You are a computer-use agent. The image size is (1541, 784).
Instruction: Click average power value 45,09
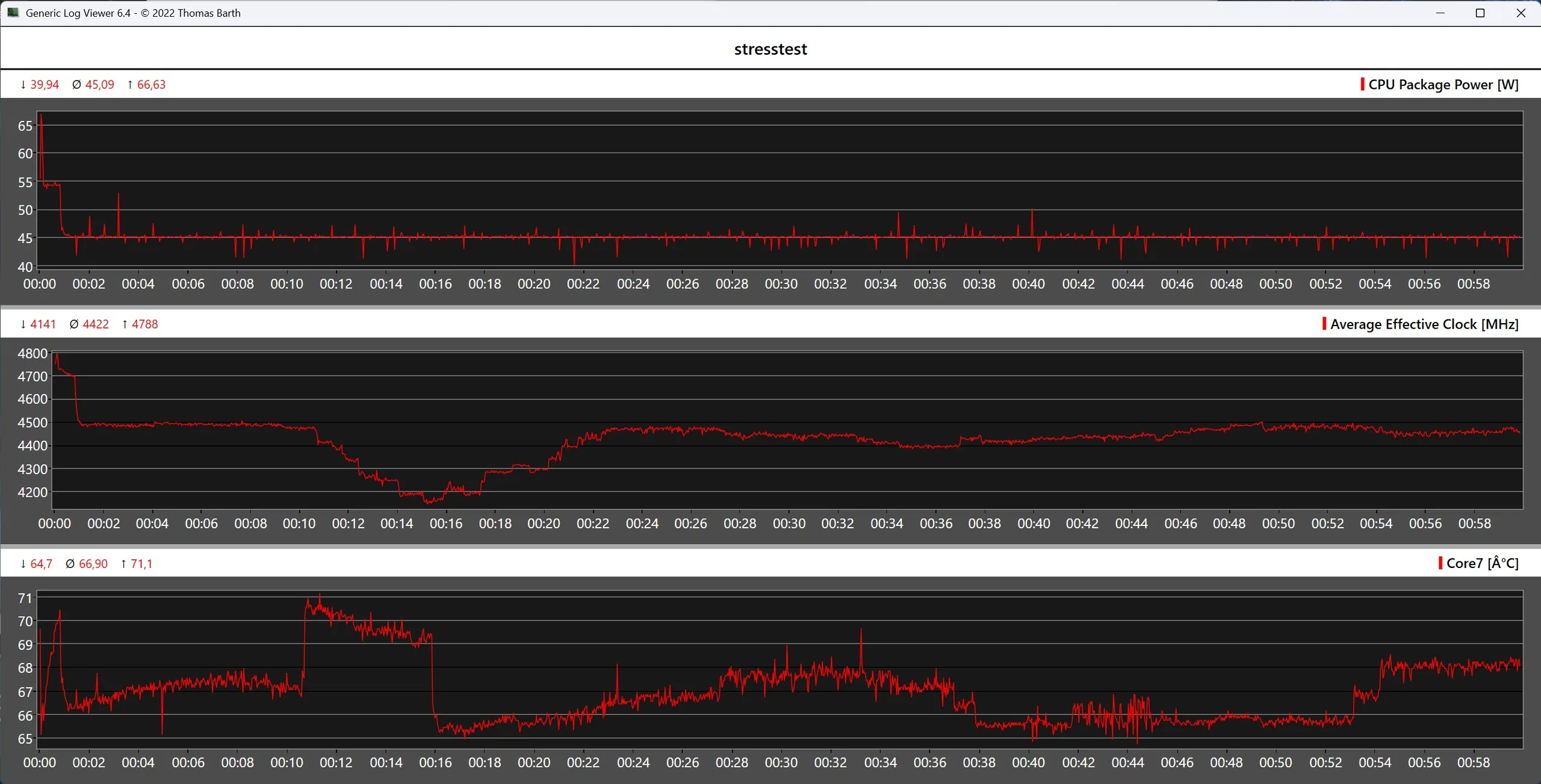click(x=99, y=85)
